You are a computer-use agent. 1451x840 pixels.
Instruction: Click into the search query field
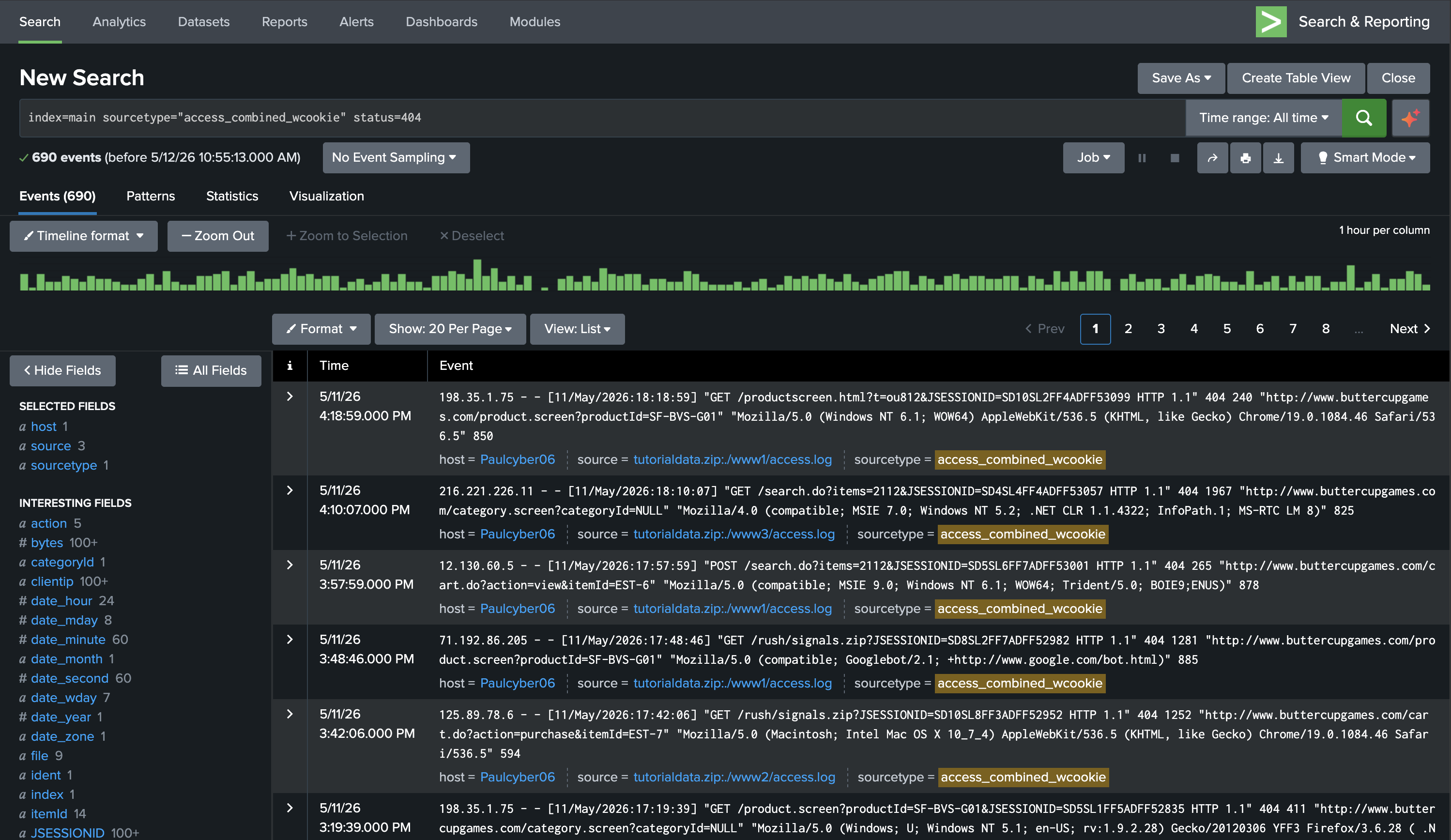[x=602, y=118]
